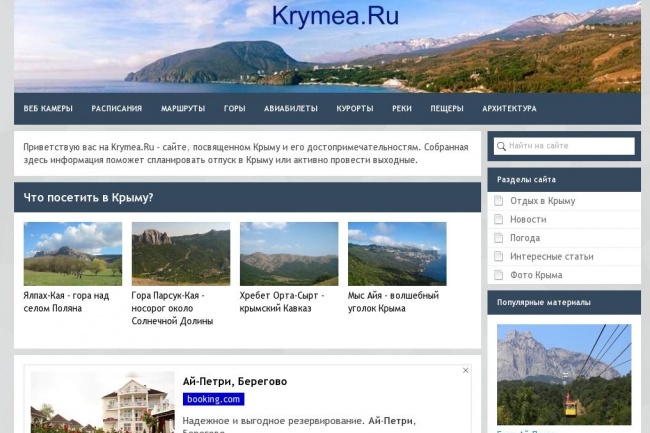The width and height of the screenshot is (650, 433).
Task: Open the Гора Парсук-Кая thumbnail image
Action: click(x=181, y=254)
